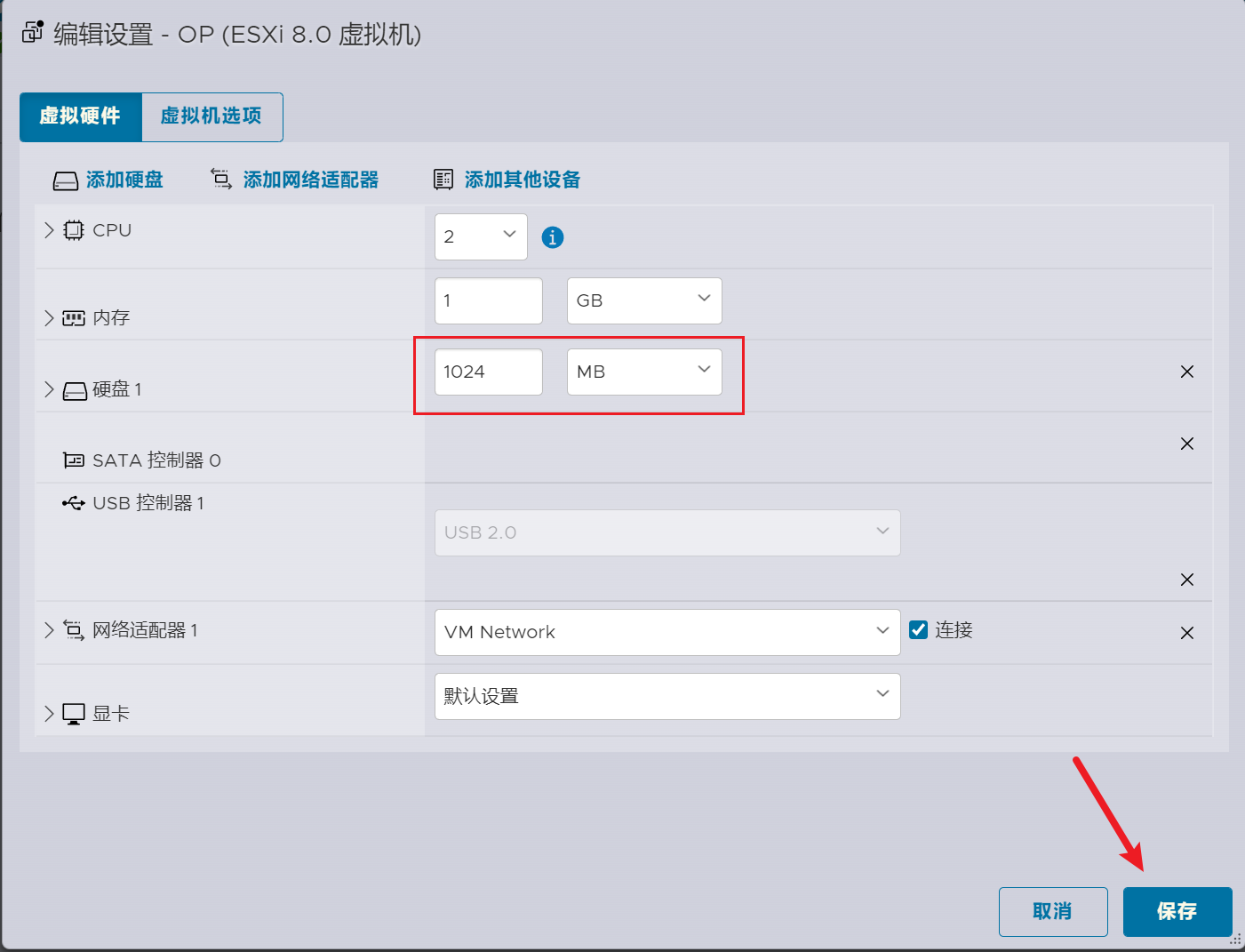Screen dimensions: 1245x952
Task: Open the memory GB unit dropdown
Action: tap(644, 300)
